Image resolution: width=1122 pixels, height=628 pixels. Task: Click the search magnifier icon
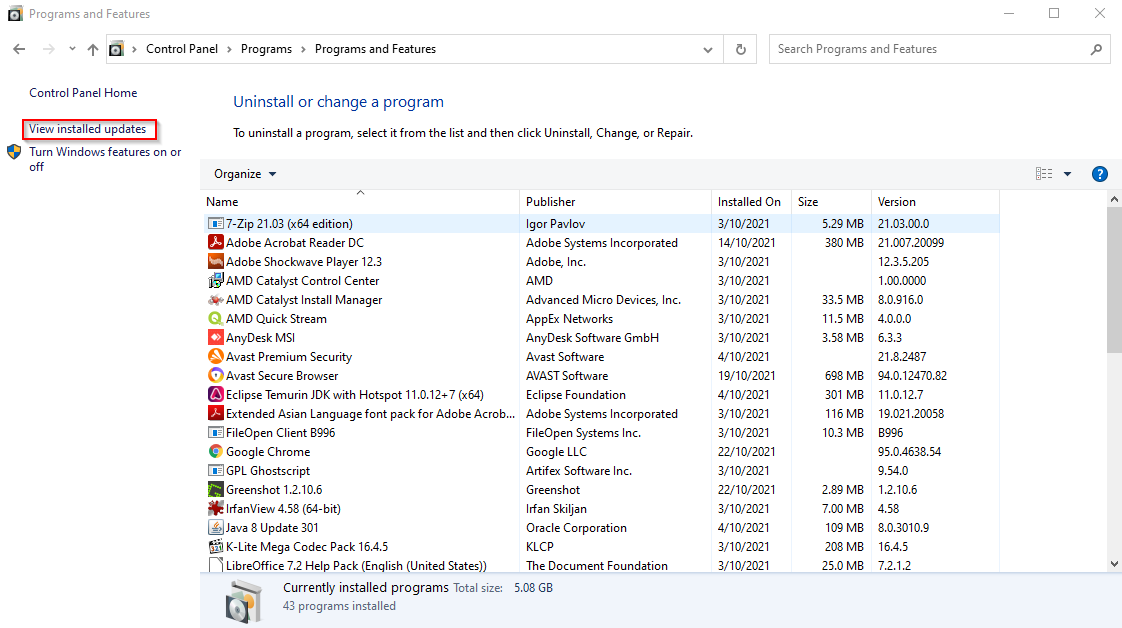pos(1096,49)
